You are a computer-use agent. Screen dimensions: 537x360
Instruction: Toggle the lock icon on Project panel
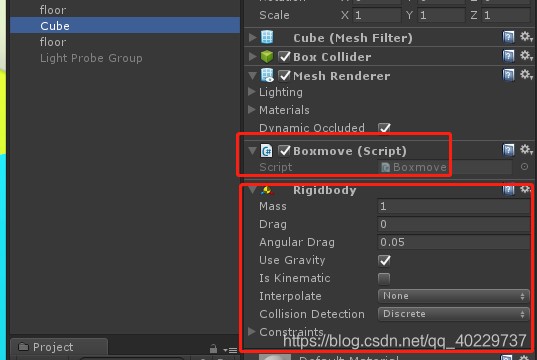click(x=213, y=349)
